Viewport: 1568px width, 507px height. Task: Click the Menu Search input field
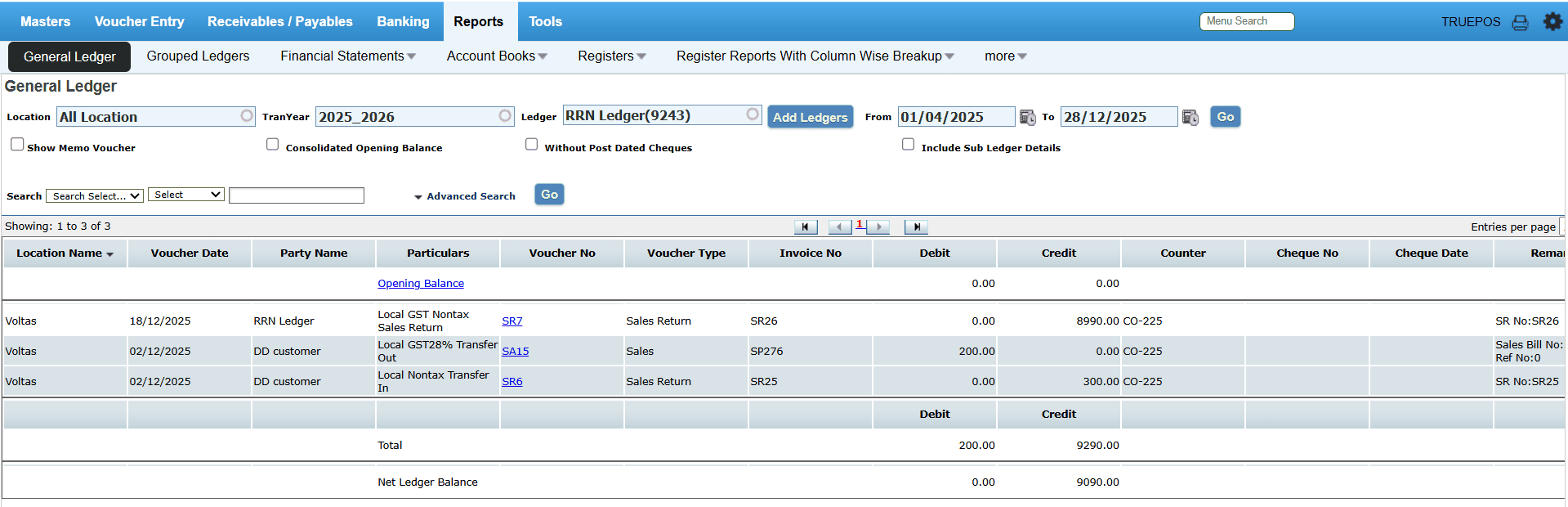[x=1246, y=21]
